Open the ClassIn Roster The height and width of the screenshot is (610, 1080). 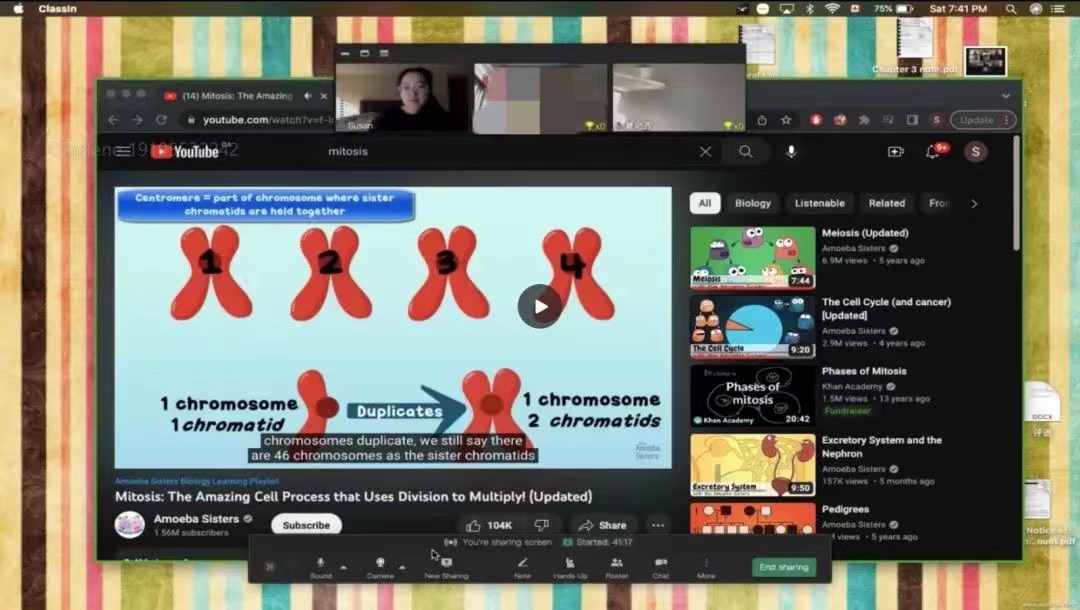[x=616, y=567]
